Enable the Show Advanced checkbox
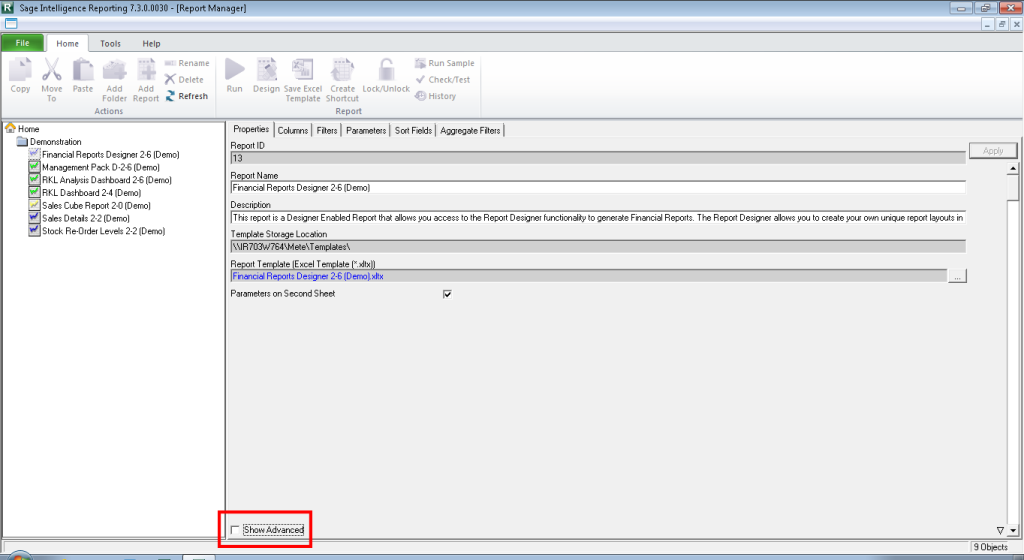1024x560 pixels. [235, 530]
